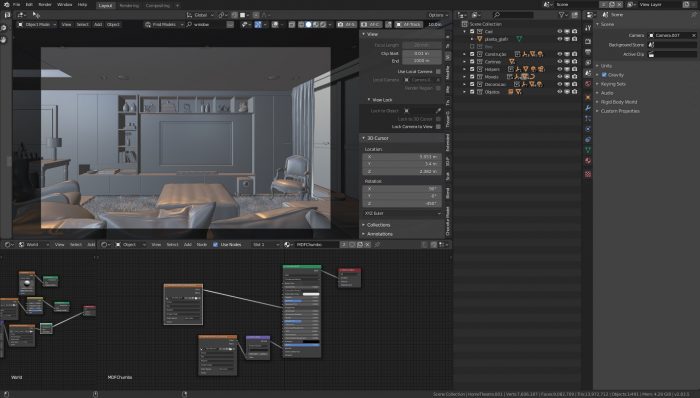Add a new workspace with plus button
700x398 pixels.
[177, 5]
